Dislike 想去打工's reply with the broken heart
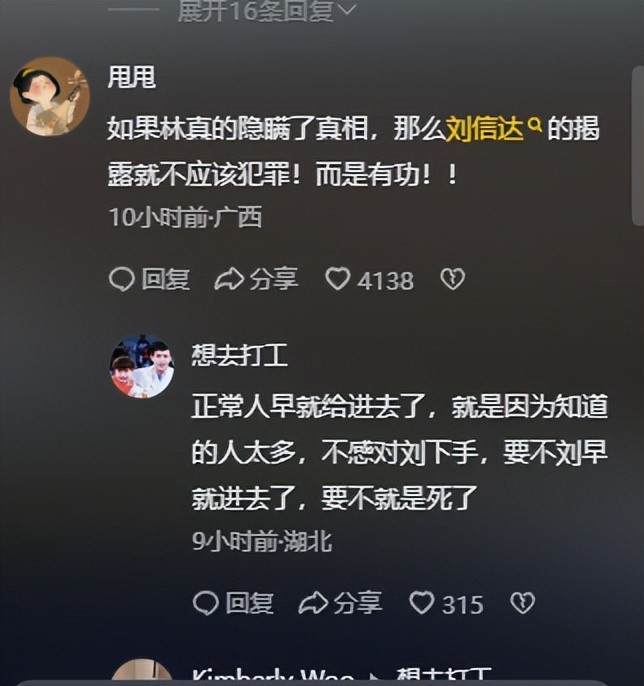Image resolution: width=644 pixels, height=686 pixels. pyautogui.click(x=522, y=603)
